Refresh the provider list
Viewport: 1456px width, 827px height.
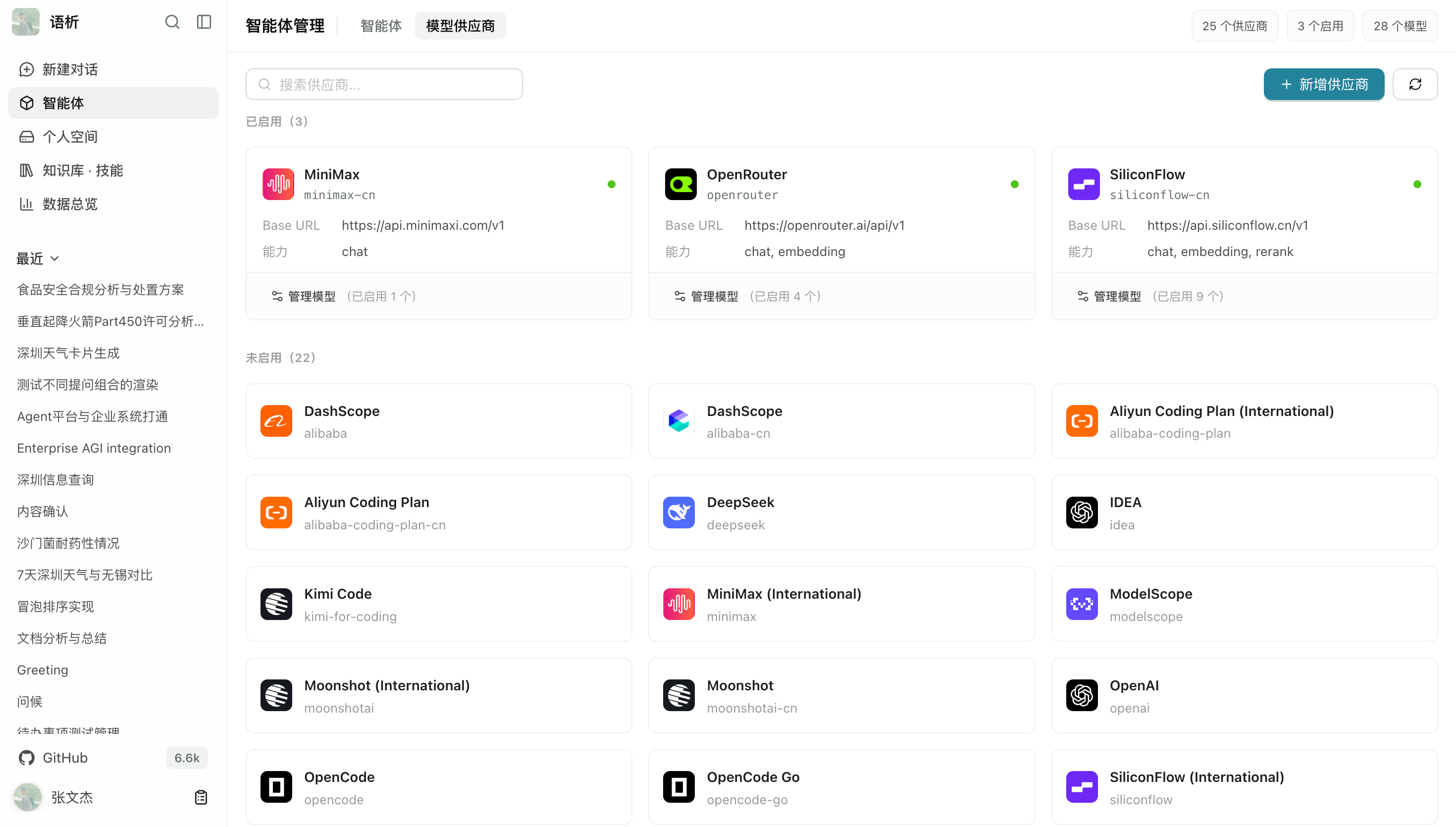click(1415, 85)
